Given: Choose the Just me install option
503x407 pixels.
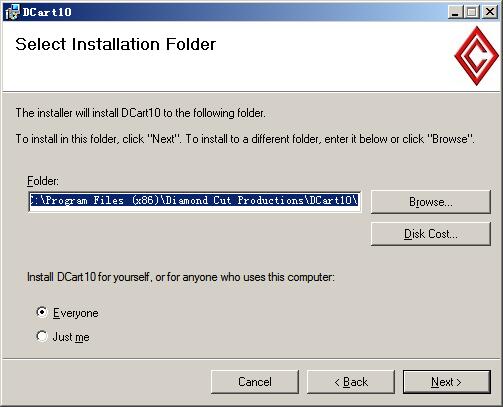Looking at the screenshot, I should point(42,336).
